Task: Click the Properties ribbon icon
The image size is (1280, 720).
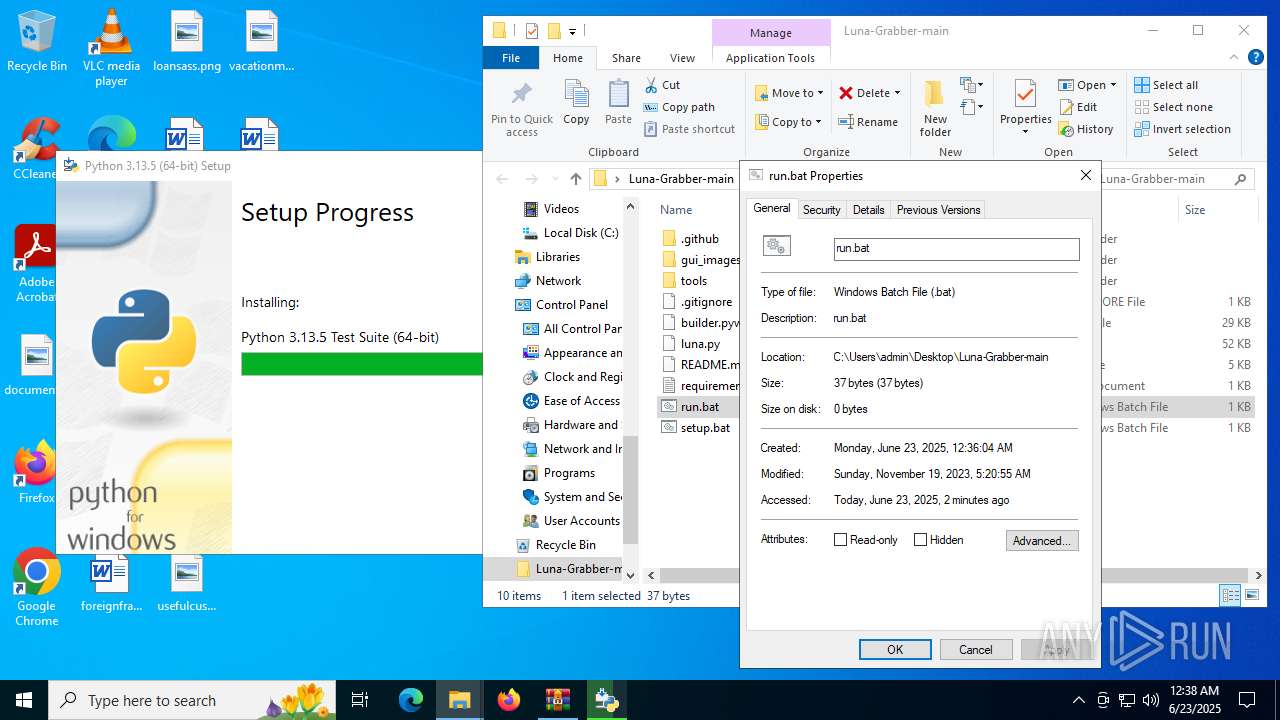Action: tap(1025, 95)
